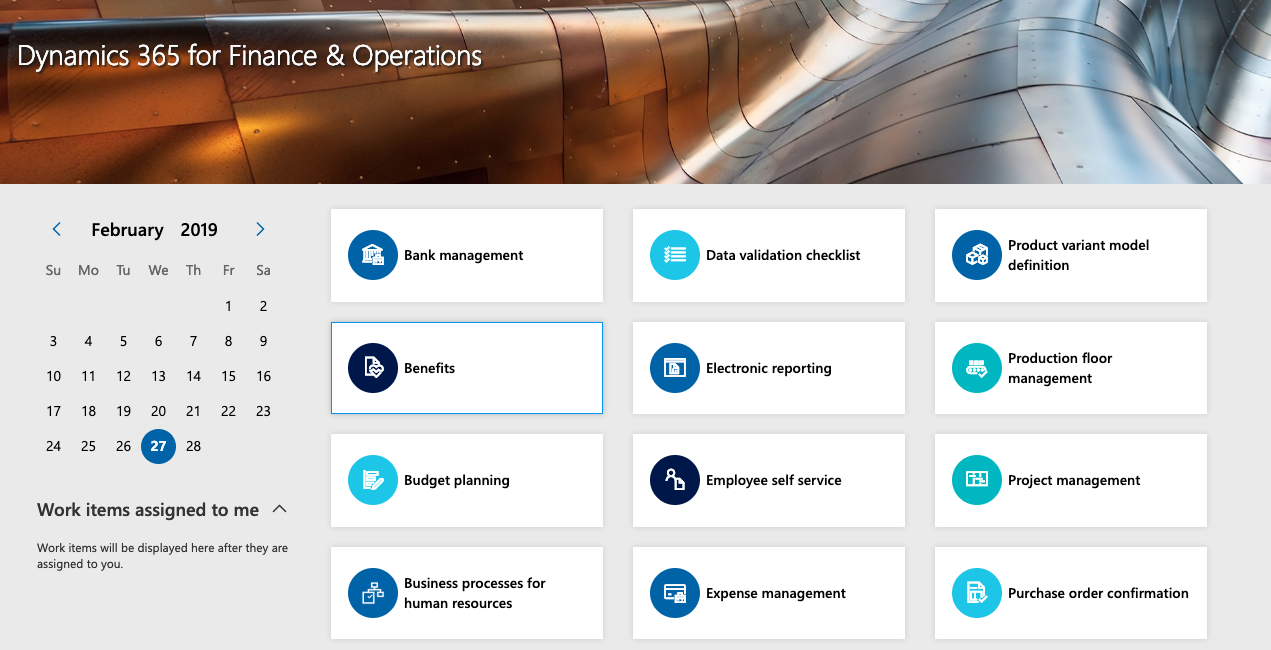Go to next month in calendar
Viewport: 1271px width, 650px height.
click(x=260, y=229)
